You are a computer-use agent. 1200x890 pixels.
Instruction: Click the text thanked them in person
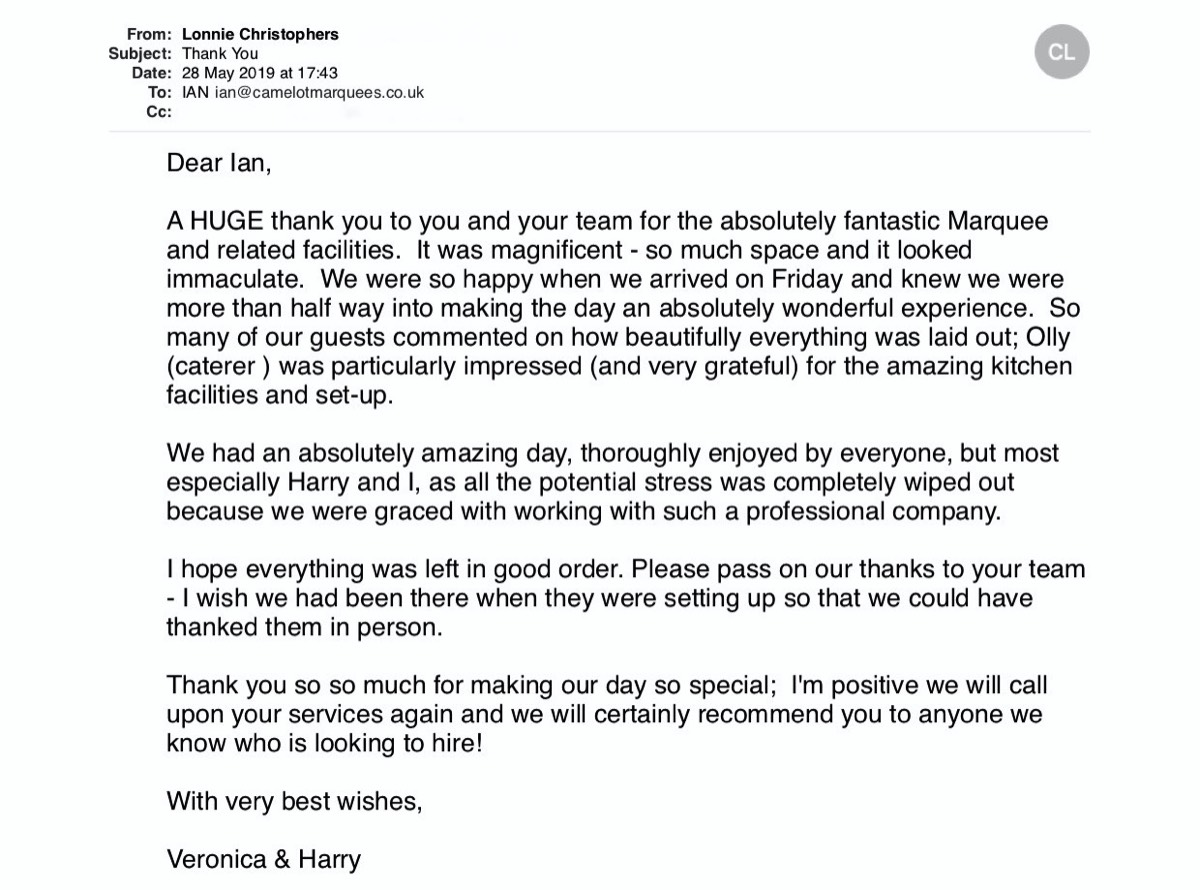click(x=304, y=628)
